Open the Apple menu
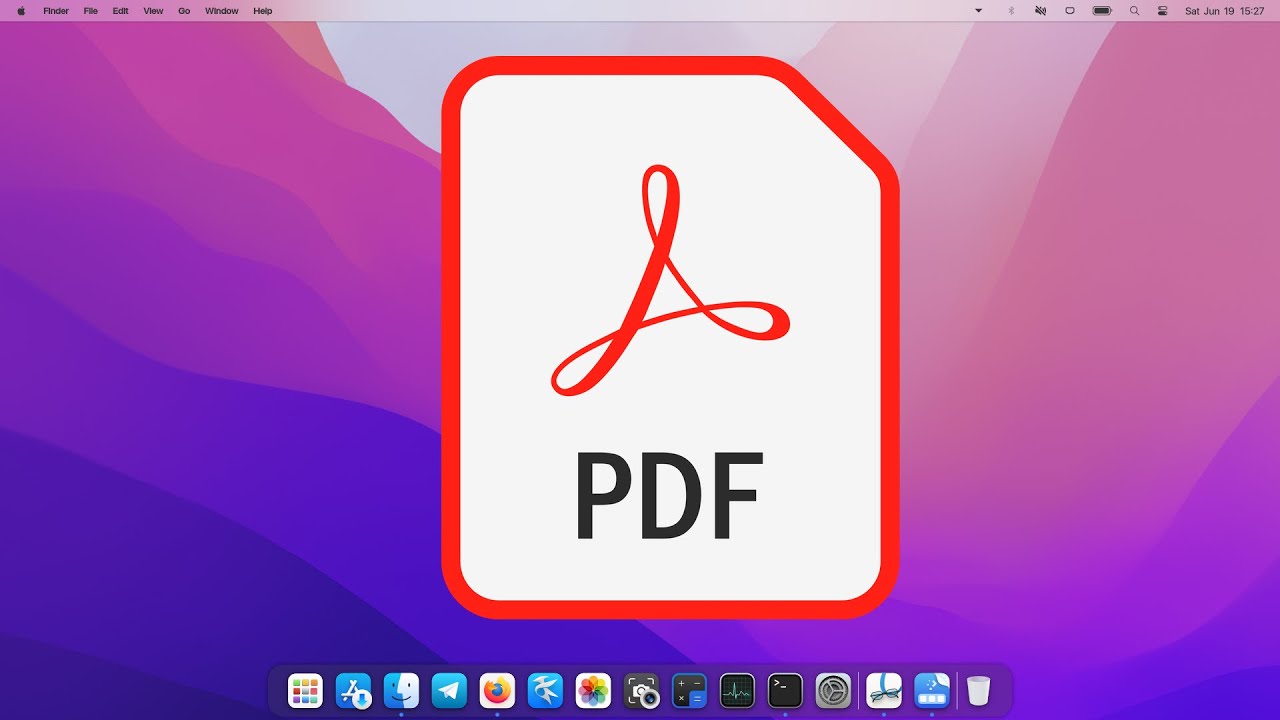 coord(21,11)
